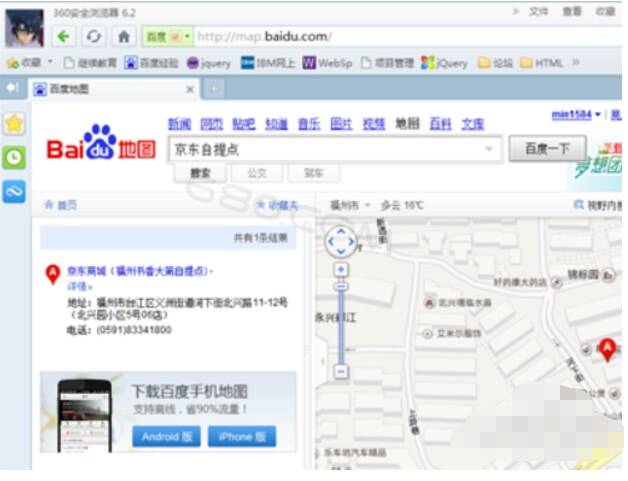The height and width of the screenshot is (481, 628).
Task: Open the 百科 link
Action: 440,124
